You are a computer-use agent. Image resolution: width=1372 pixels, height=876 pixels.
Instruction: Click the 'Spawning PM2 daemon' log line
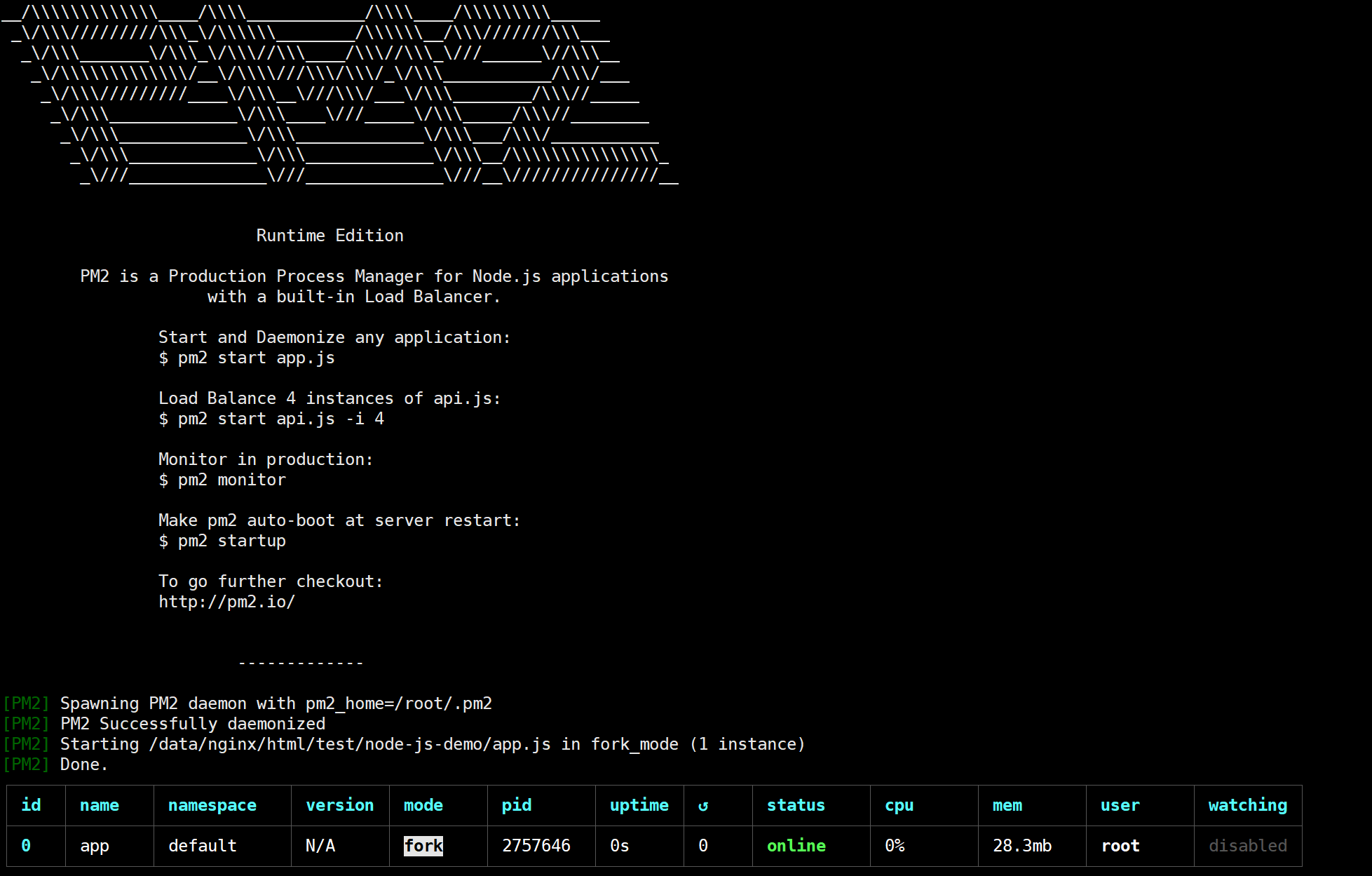click(247, 703)
